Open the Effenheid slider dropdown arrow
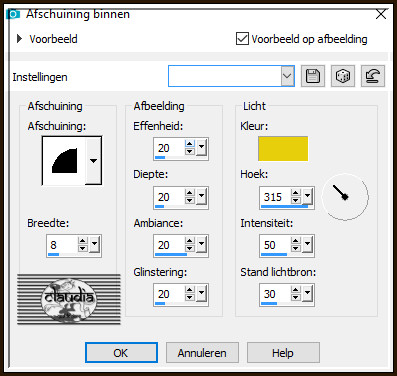This screenshot has width=397, height=376. pos(201,147)
